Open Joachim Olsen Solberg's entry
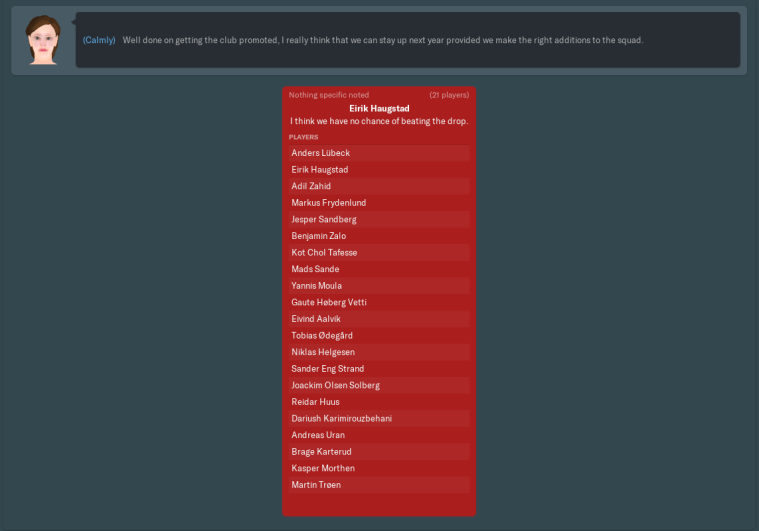Image resolution: width=759 pixels, height=531 pixels. (335, 385)
